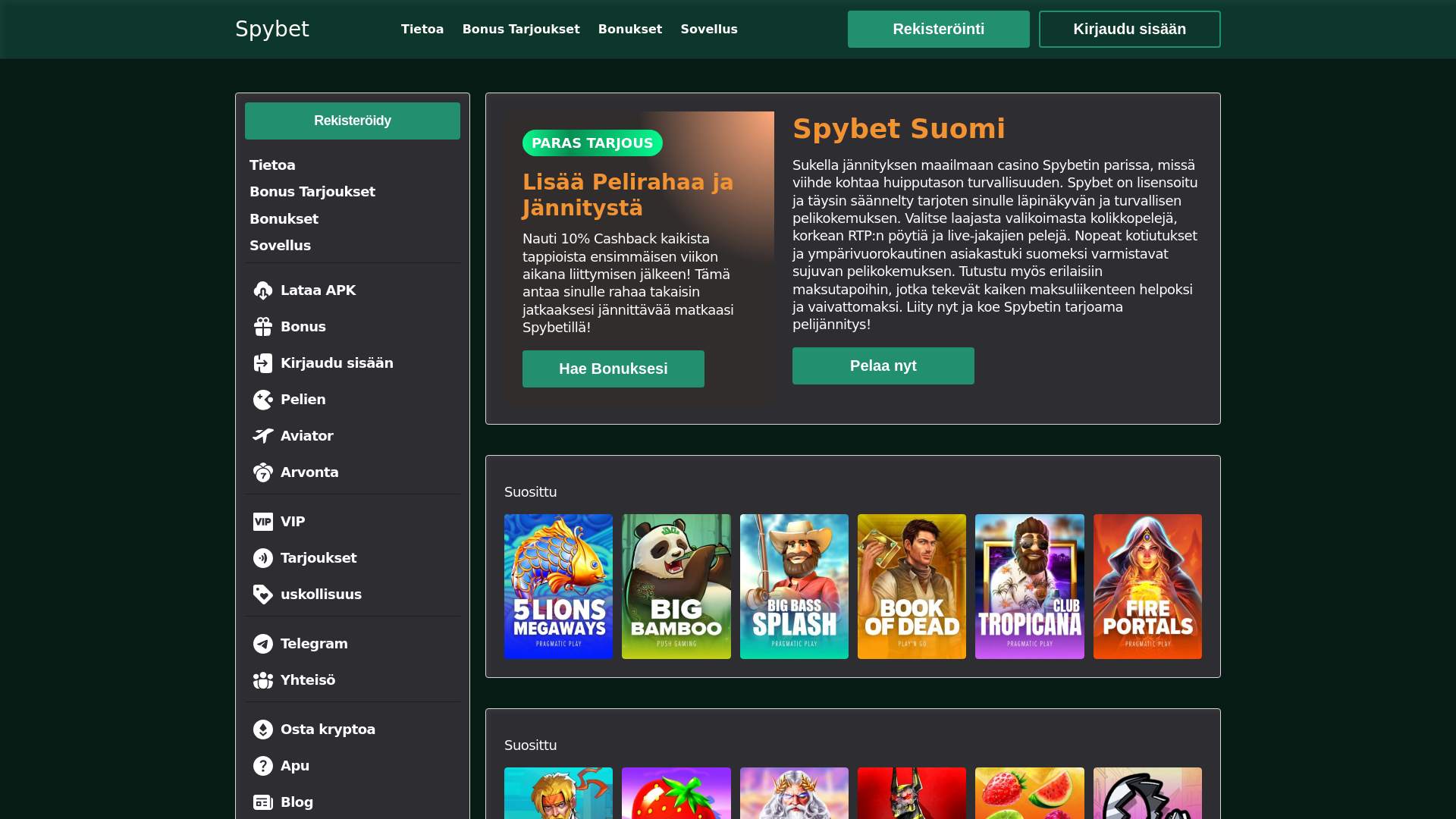Click the Pelien games icon
This screenshot has height=819, width=1456.
263,400
